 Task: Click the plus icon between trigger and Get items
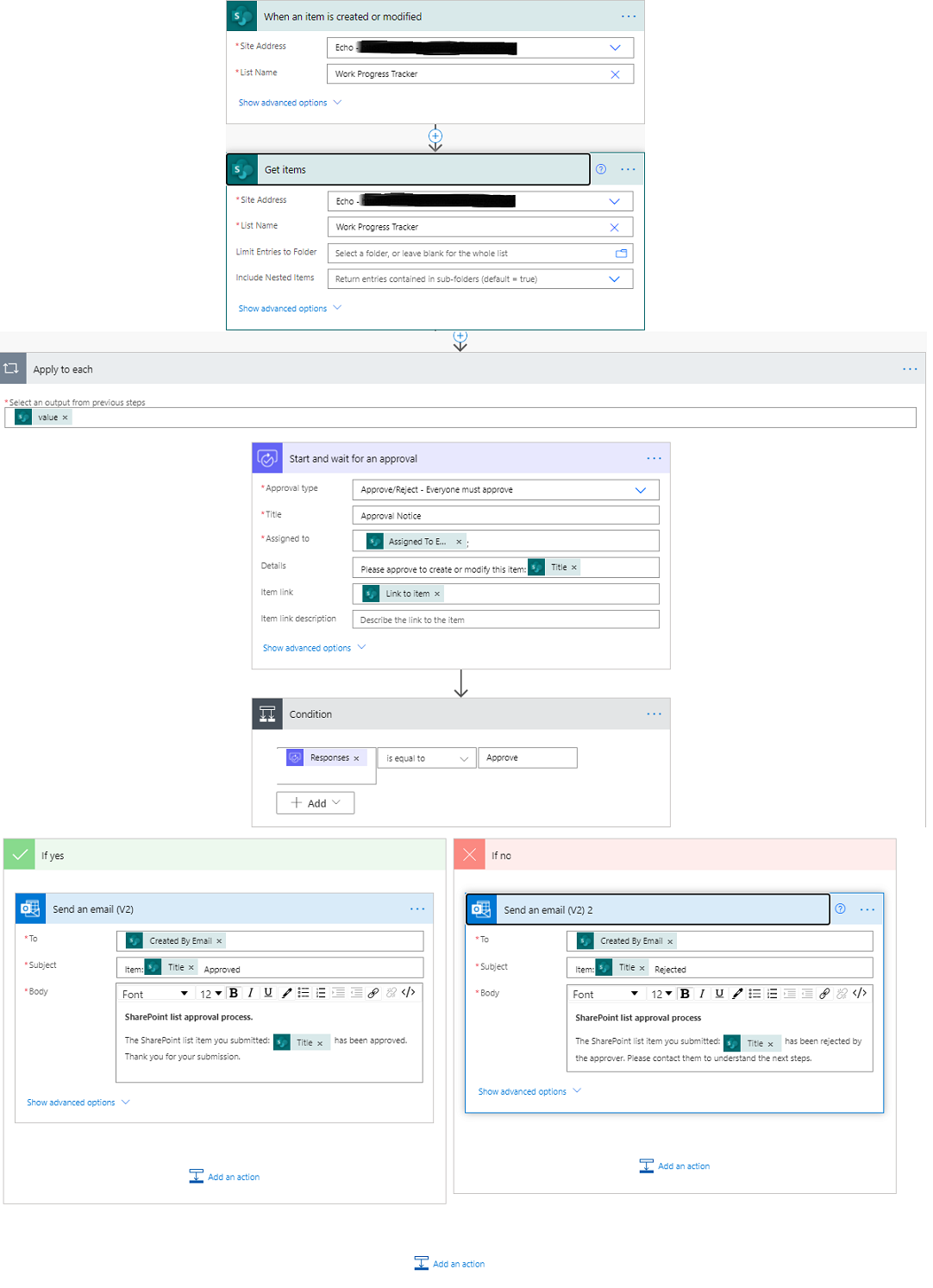pos(435,136)
